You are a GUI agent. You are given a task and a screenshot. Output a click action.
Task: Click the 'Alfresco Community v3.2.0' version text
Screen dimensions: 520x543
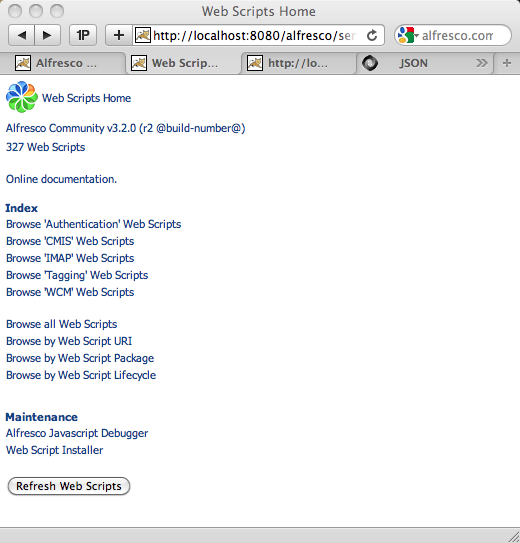[125, 128]
